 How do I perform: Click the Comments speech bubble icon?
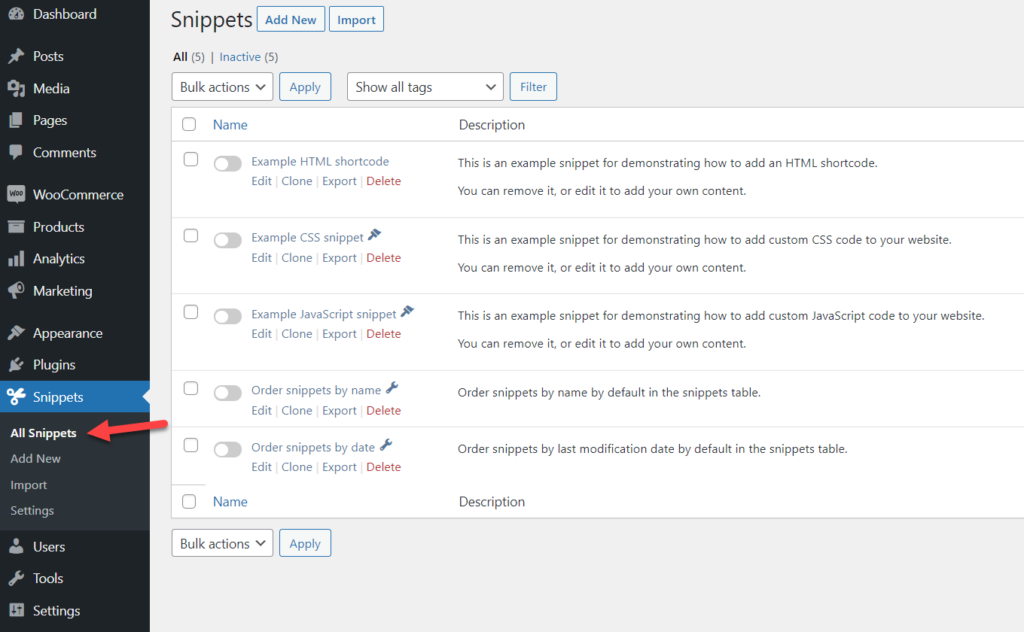click(16, 152)
